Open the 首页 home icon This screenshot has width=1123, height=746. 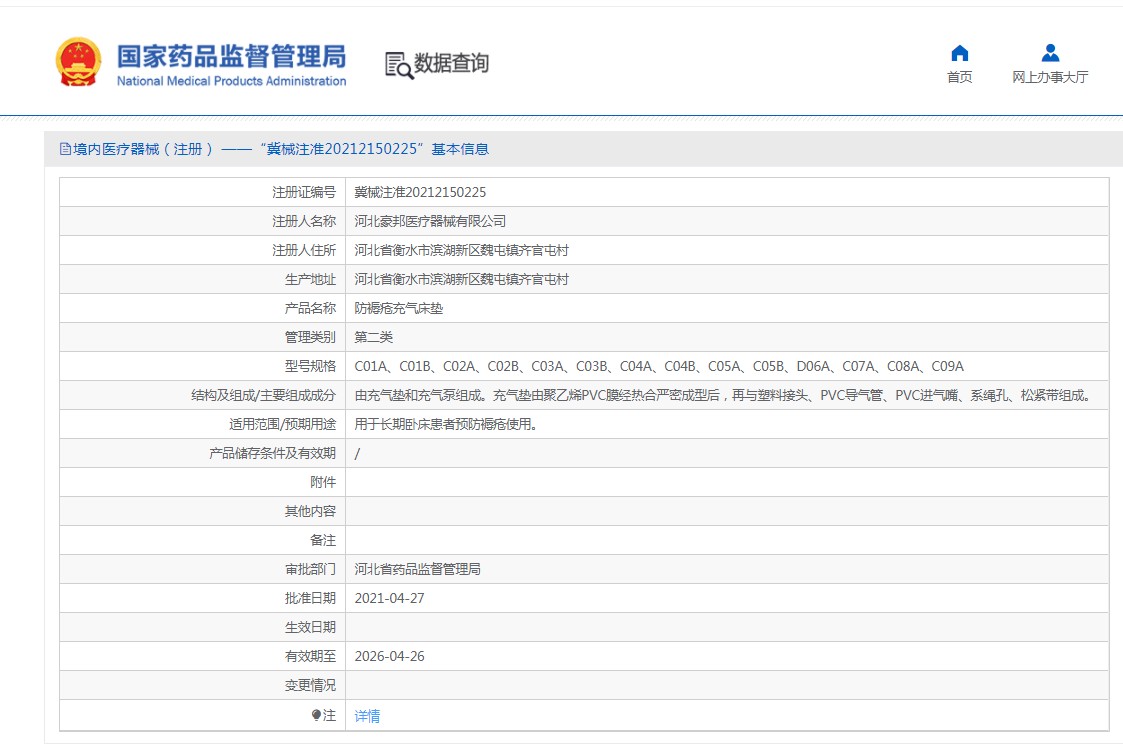coord(960,53)
